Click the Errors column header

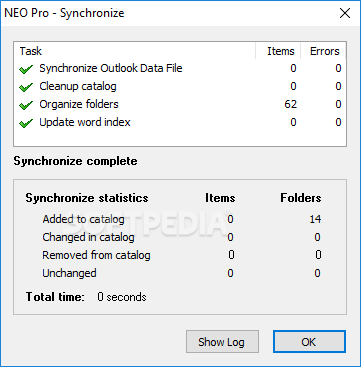[323, 51]
